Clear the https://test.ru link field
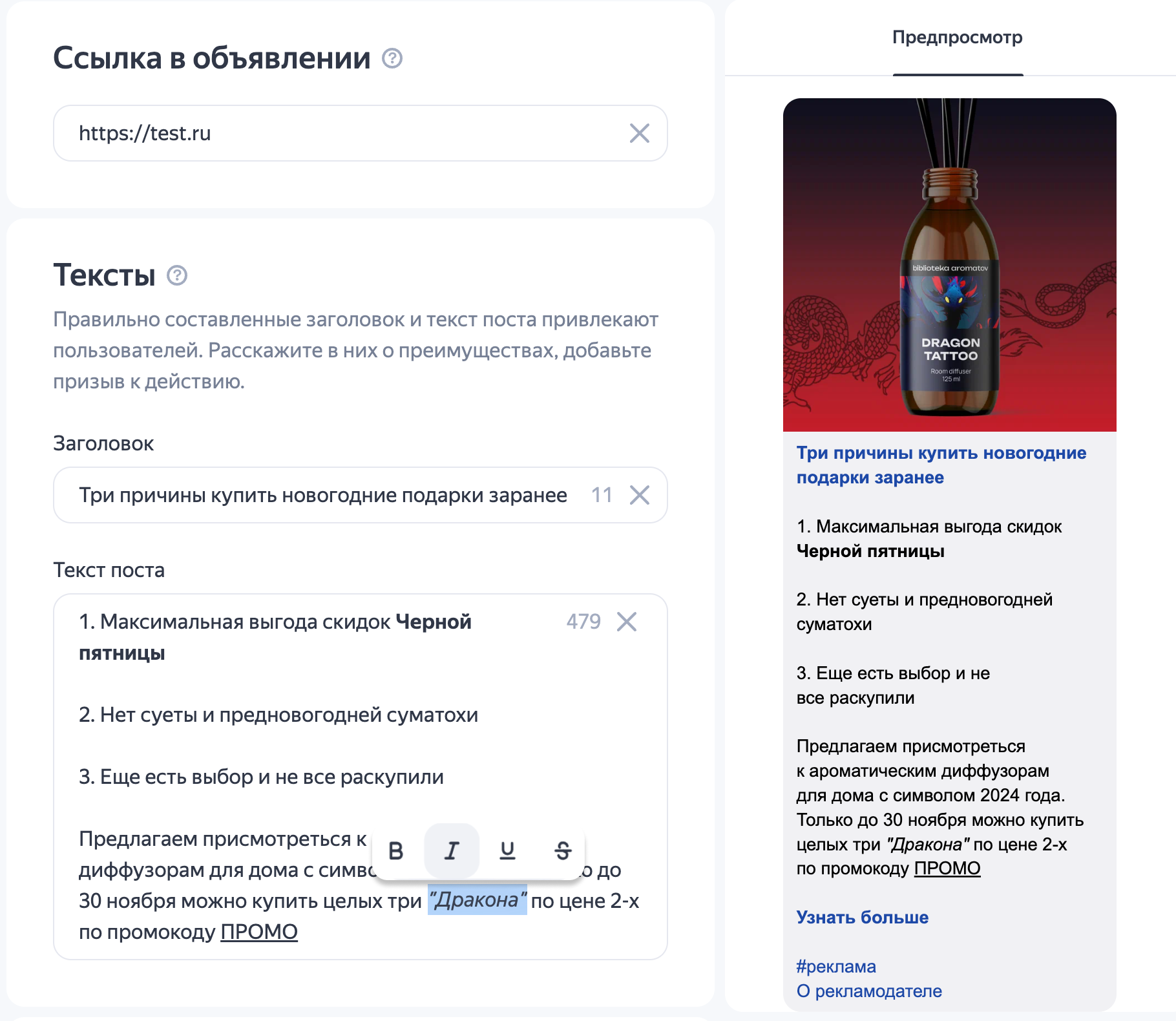The height and width of the screenshot is (1021, 1176). tap(639, 134)
